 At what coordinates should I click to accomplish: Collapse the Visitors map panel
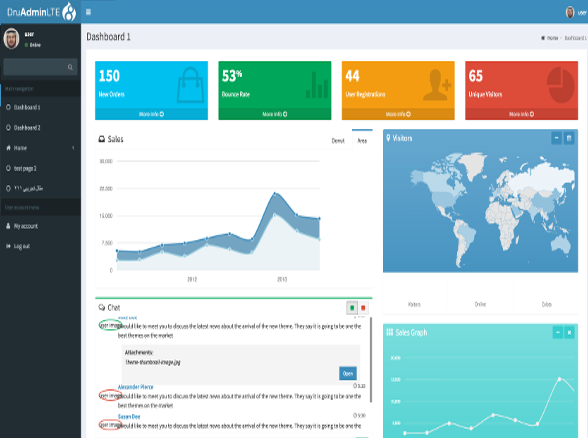click(x=556, y=138)
